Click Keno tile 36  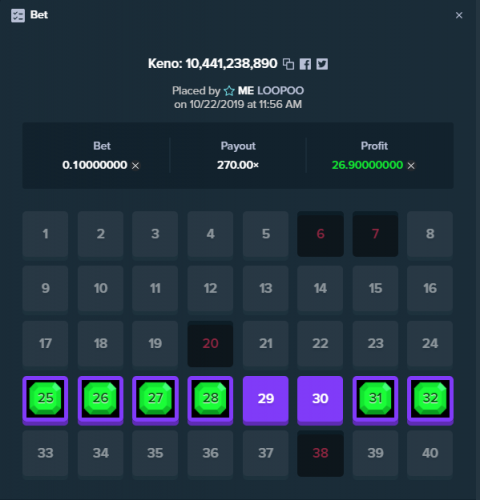(210, 453)
